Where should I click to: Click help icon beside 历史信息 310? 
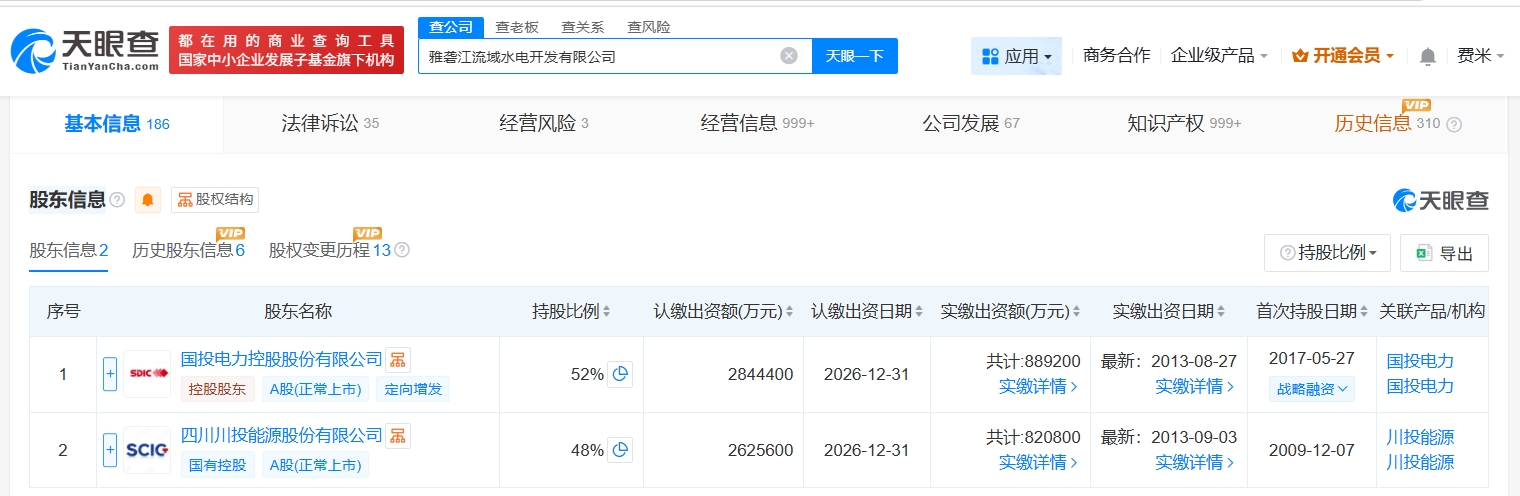pyautogui.click(x=1454, y=125)
